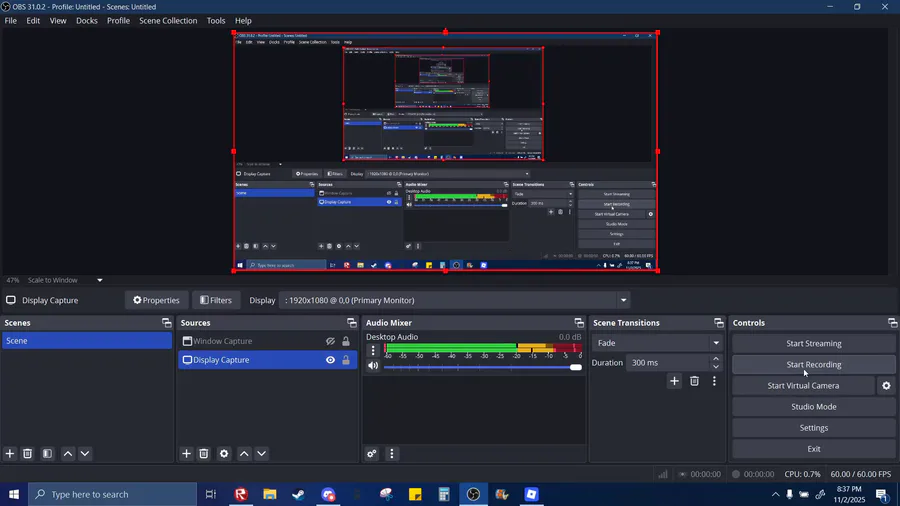Image resolution: width=900 pixels, height=506 pixels.
Task: Open the Tools menu
Action: [216, 21]
